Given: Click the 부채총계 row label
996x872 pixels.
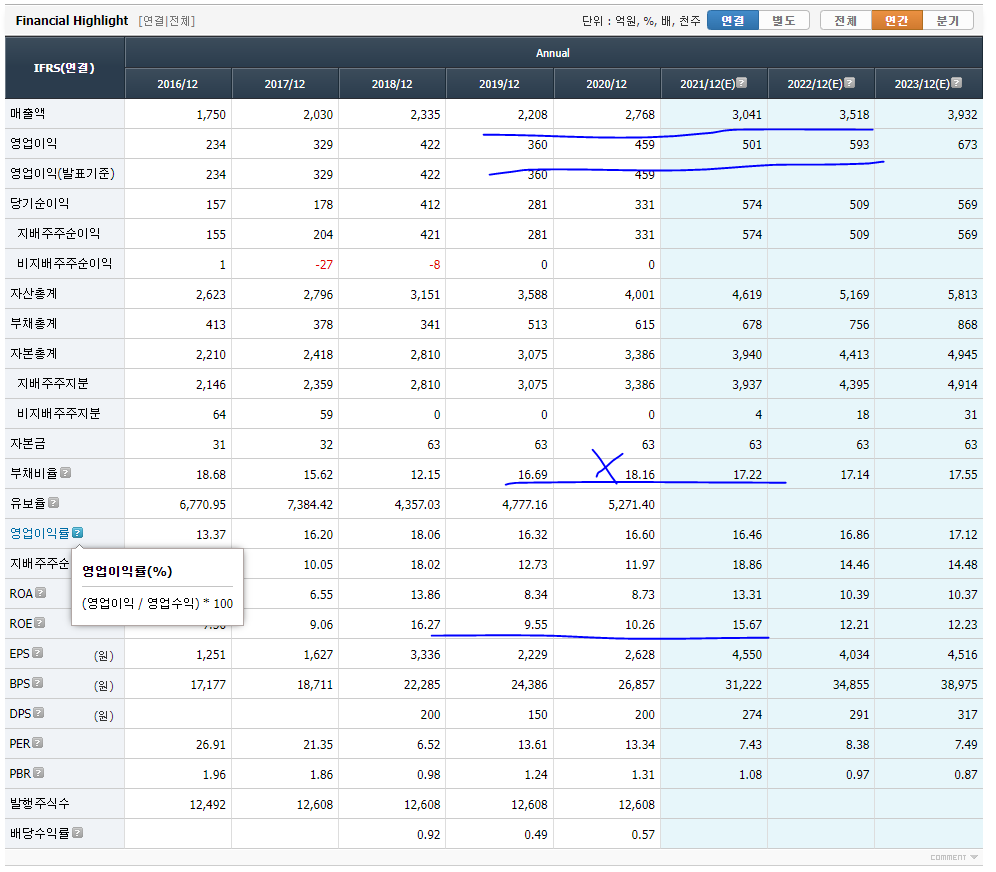Looking at the screenshot, I should [x=34, y=323].
